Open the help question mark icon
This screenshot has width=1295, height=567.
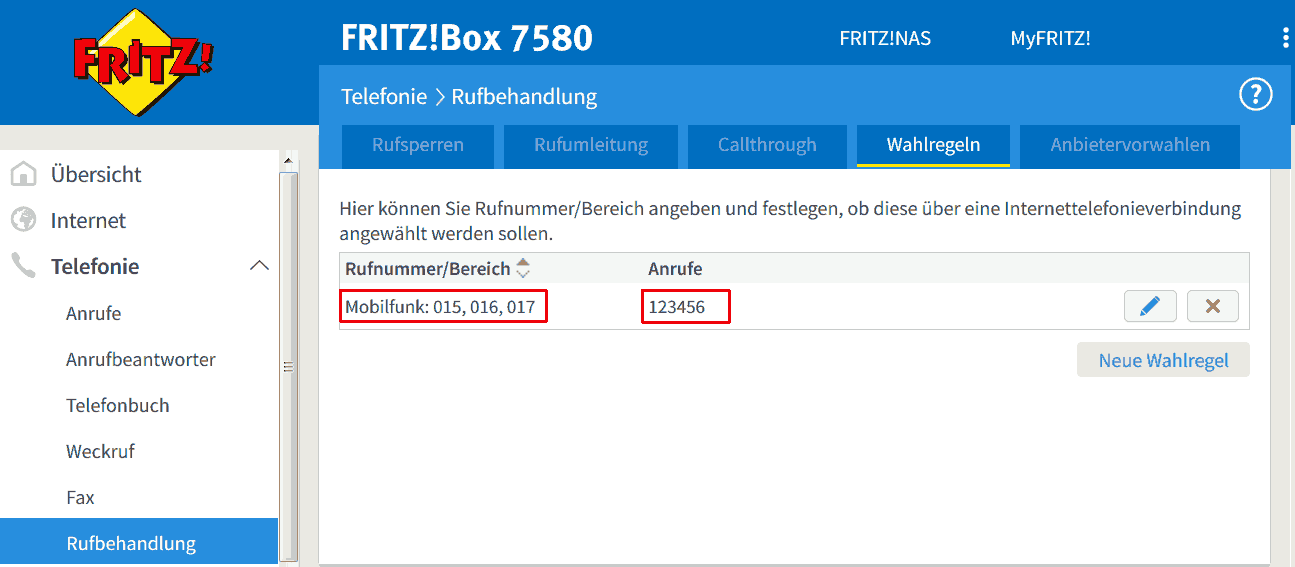[1255, 95]
